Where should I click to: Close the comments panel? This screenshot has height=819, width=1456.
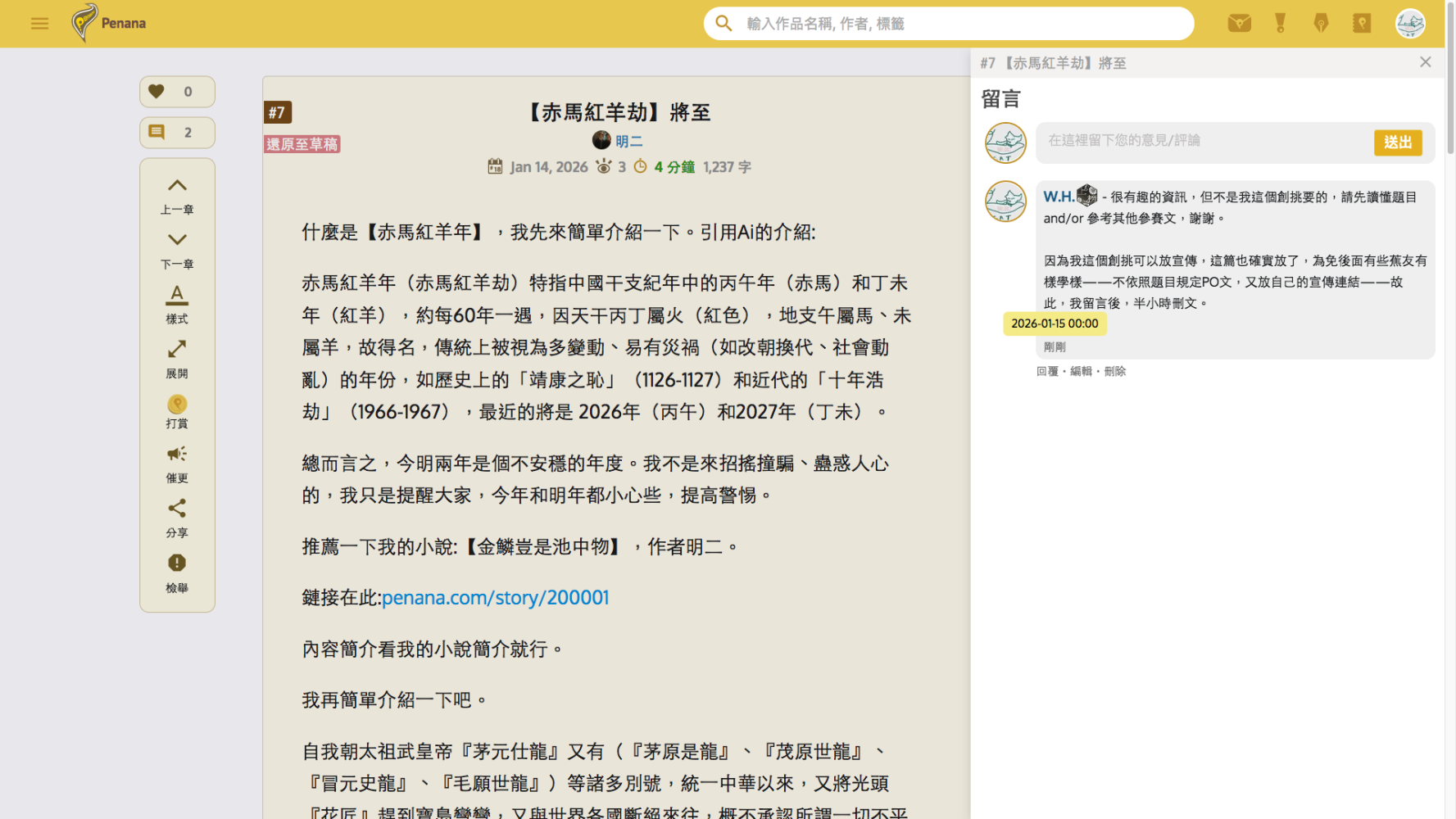click(1425, 62)
